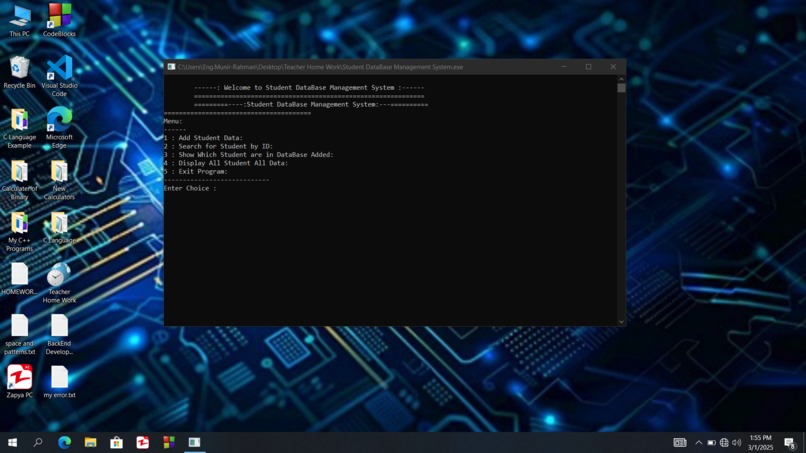This screenshot has height=453, width=806.
Task: Activate the console app taskbar button
Action: pos(194,442)
